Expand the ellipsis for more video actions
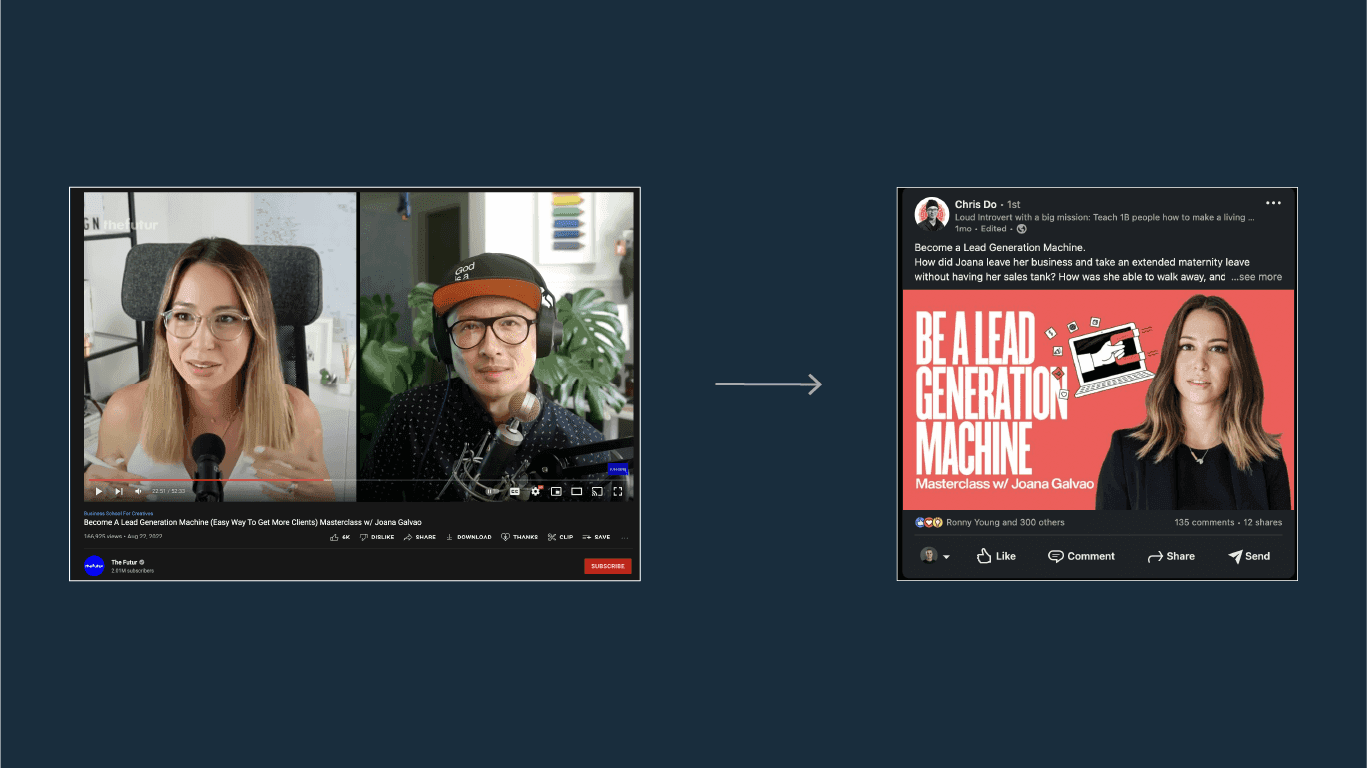This screenshot has height=768, width=1367. click(624, 537)
